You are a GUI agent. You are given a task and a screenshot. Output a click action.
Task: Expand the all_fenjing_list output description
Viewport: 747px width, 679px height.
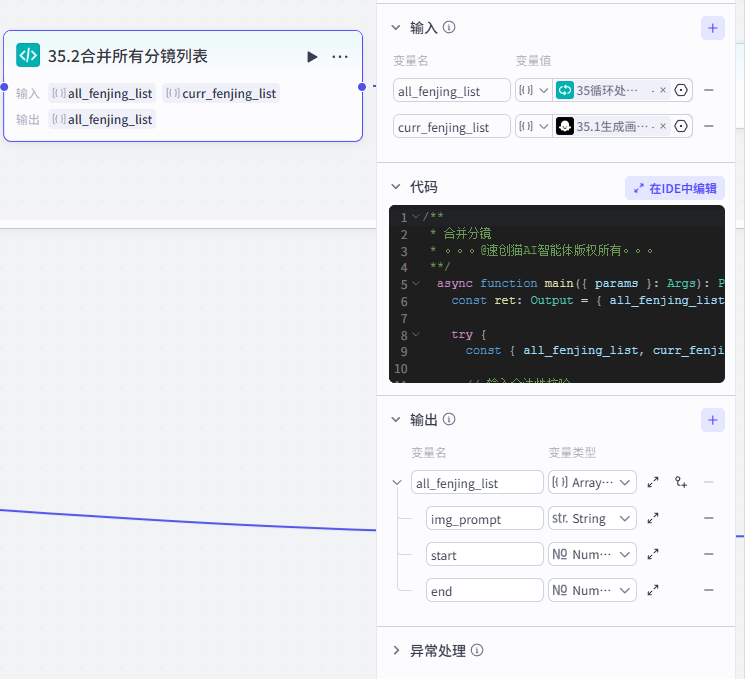[653, 482]
